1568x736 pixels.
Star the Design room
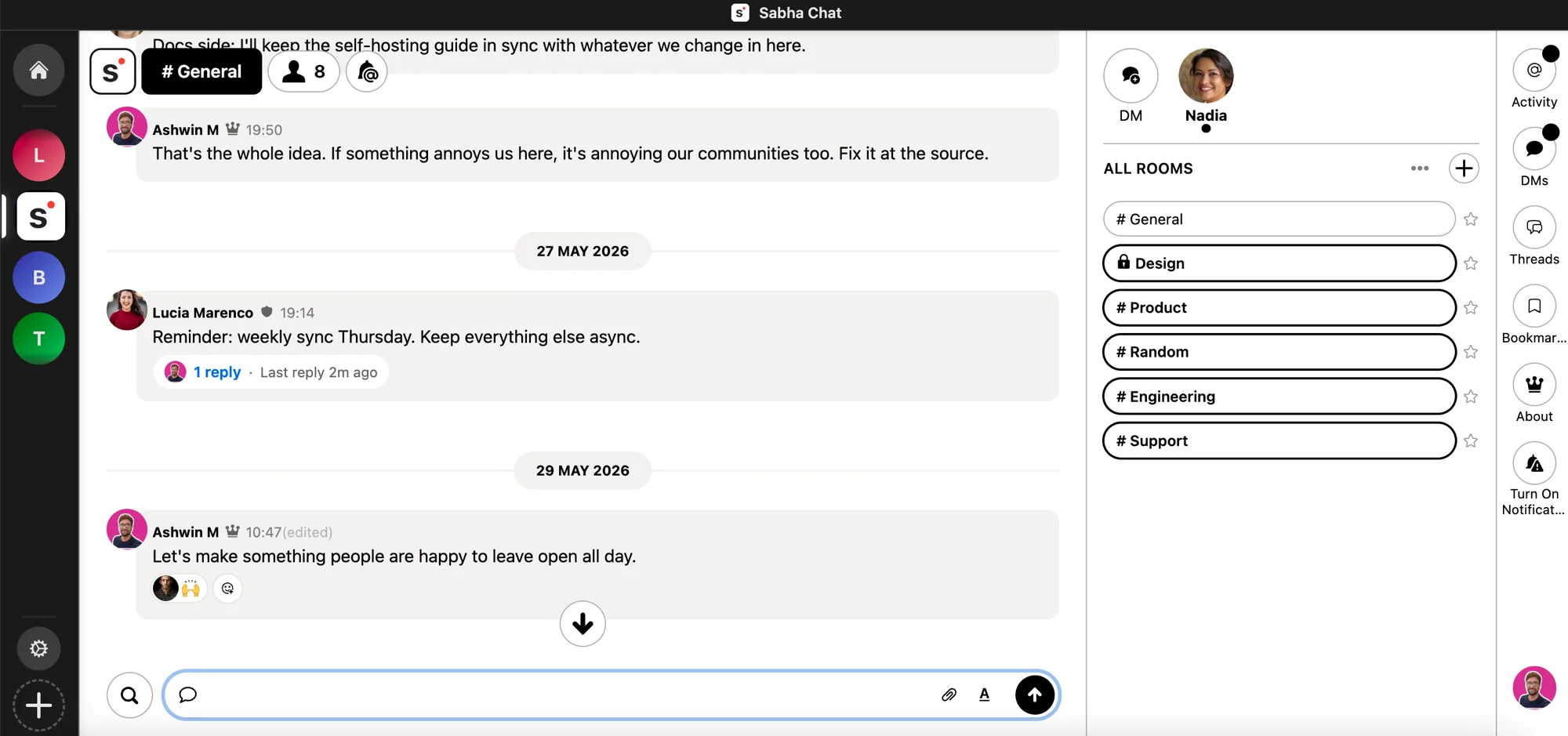tap(1471, 263)
